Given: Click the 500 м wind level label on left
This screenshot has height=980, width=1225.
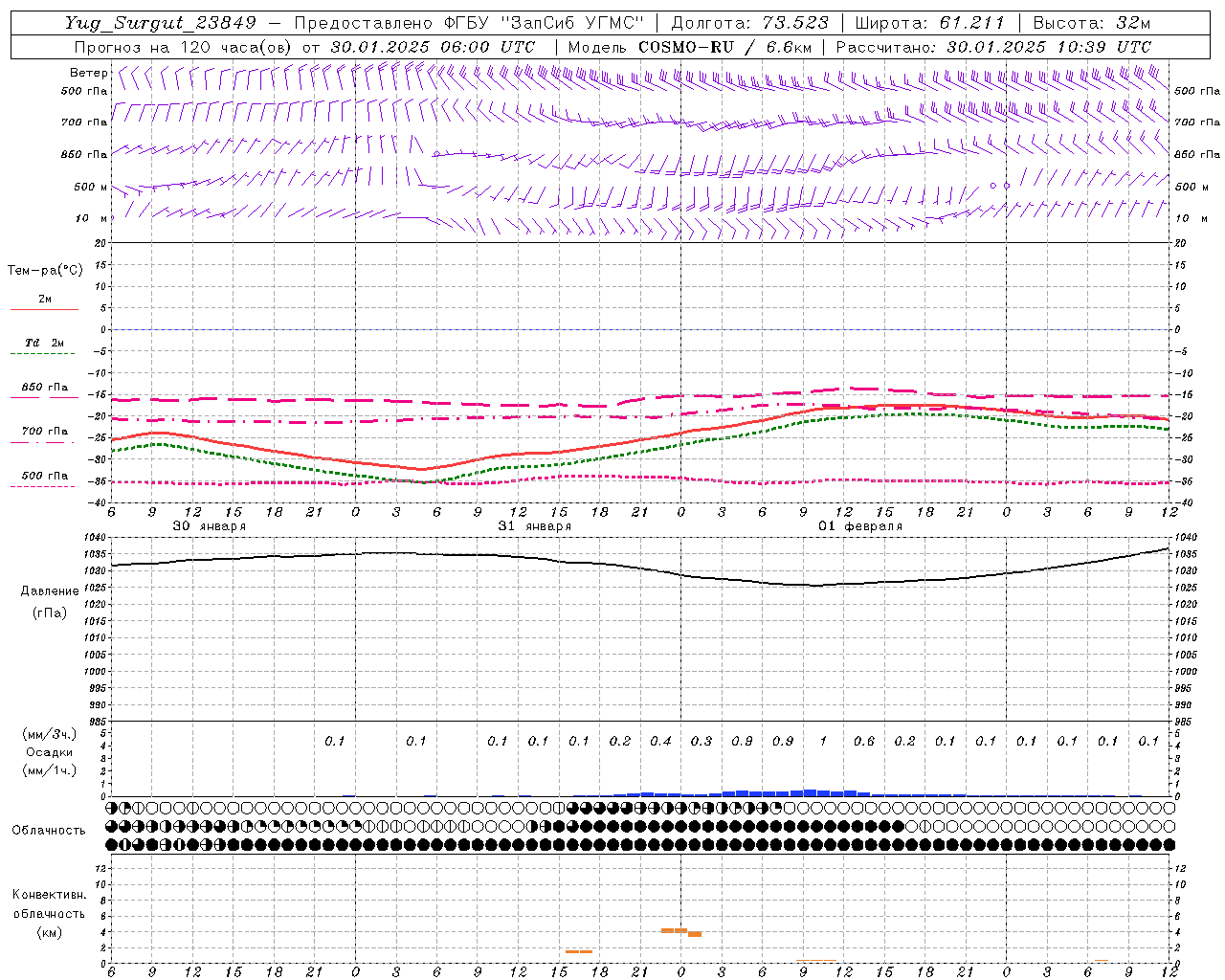Looking at the screenshot, I should coord(91,187).
